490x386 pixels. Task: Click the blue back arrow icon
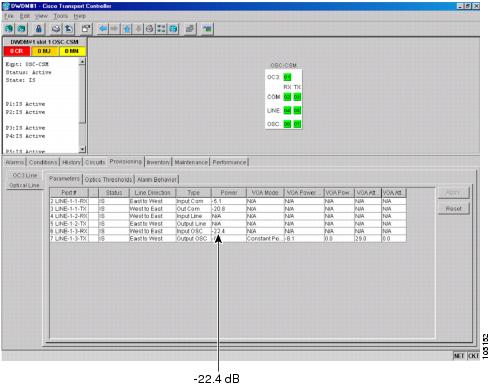click(103, 29)
